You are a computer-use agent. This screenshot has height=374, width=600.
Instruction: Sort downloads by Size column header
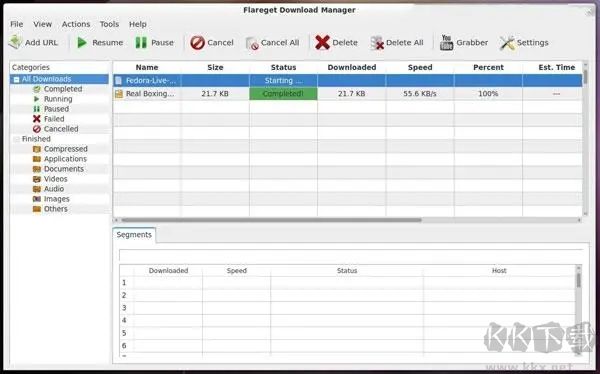pyautogui.click(x=215, y=67)
